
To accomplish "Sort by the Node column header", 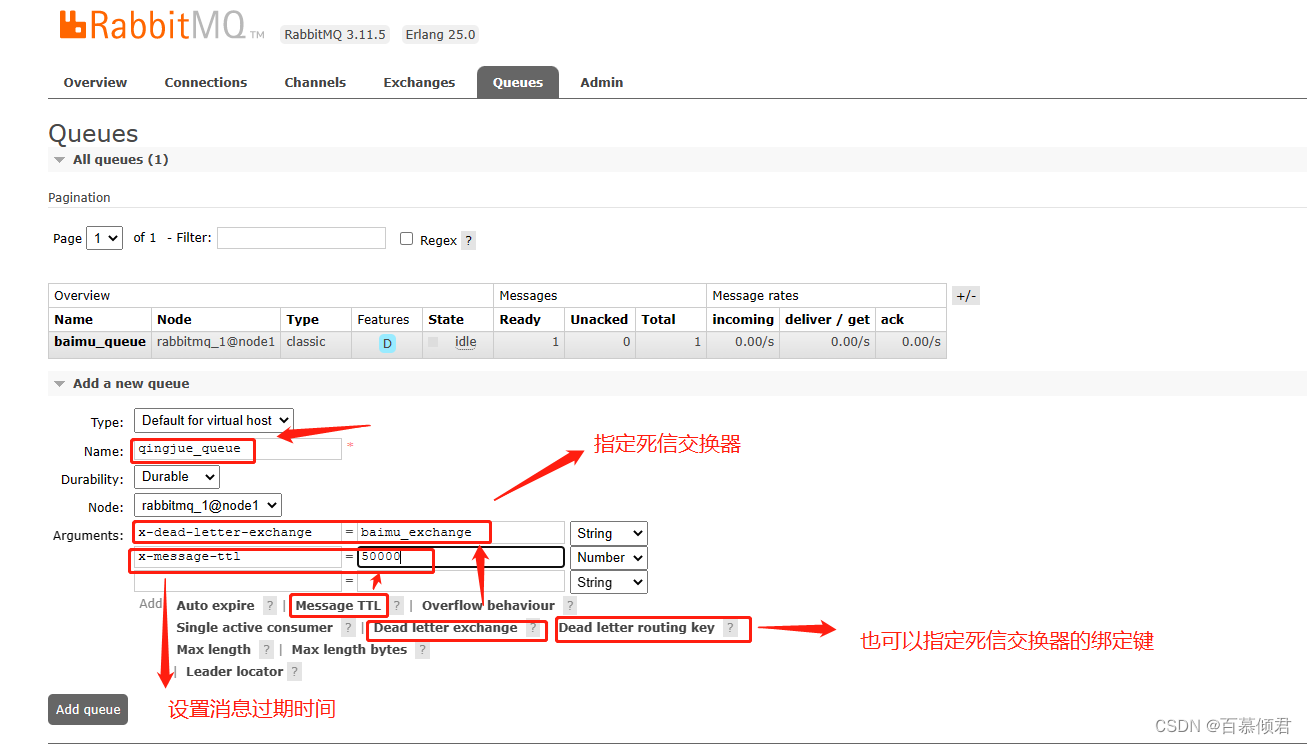I will coord(174,319).
